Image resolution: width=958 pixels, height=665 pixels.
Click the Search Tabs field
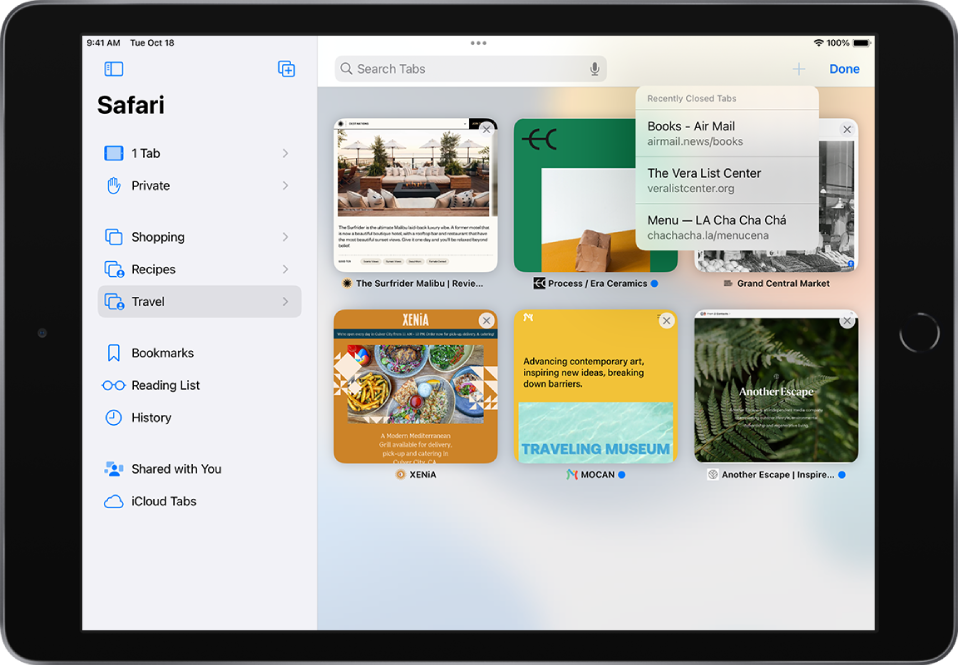460,69
